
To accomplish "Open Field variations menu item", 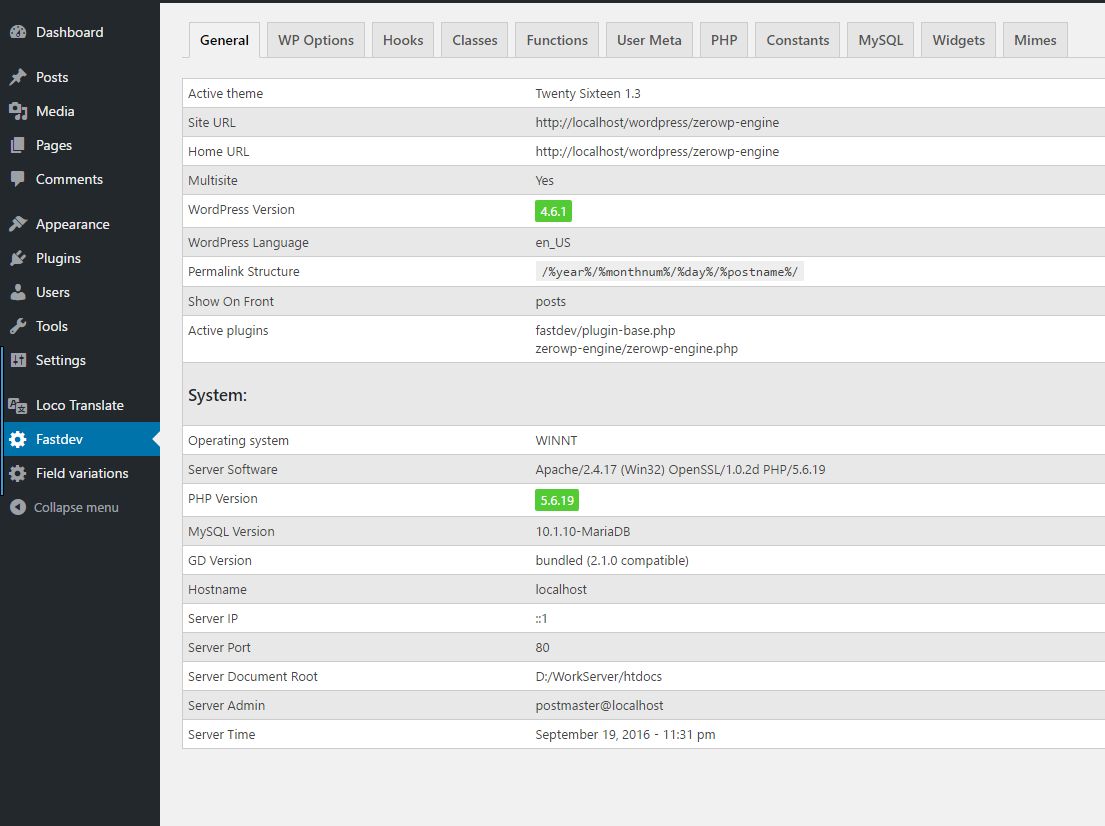I will 82,473.
